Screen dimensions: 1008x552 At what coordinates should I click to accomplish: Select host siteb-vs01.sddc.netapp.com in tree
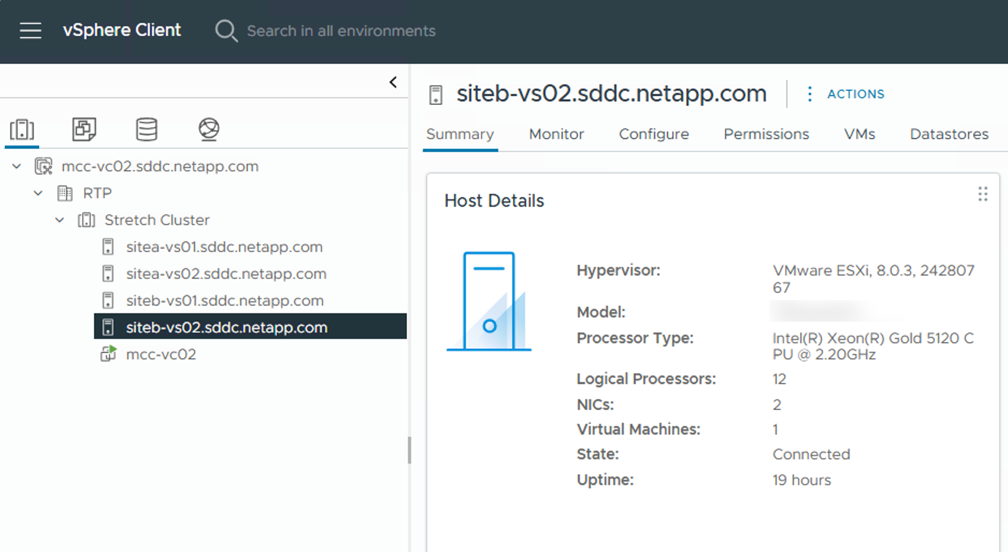(x=224, y=301)
